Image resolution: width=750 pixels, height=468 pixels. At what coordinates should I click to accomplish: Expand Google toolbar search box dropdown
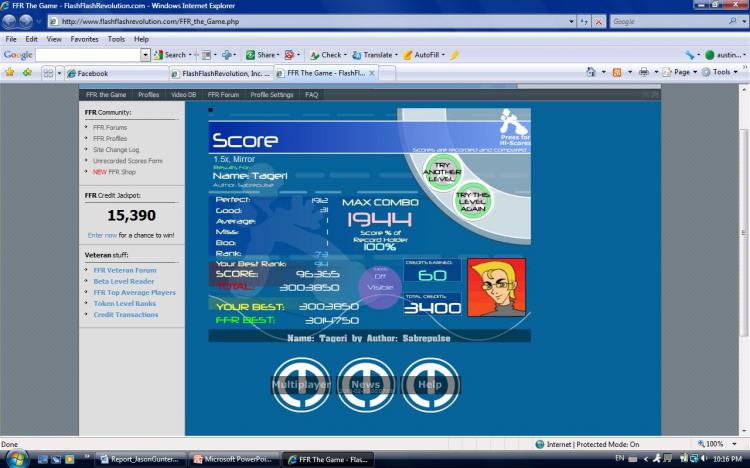coord(145,55)
